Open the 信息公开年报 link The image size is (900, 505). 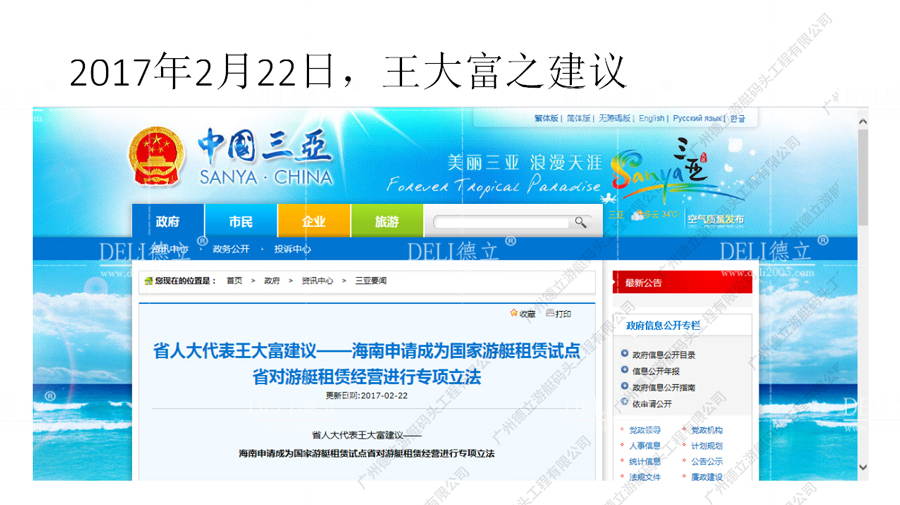[x=656, y=371]
